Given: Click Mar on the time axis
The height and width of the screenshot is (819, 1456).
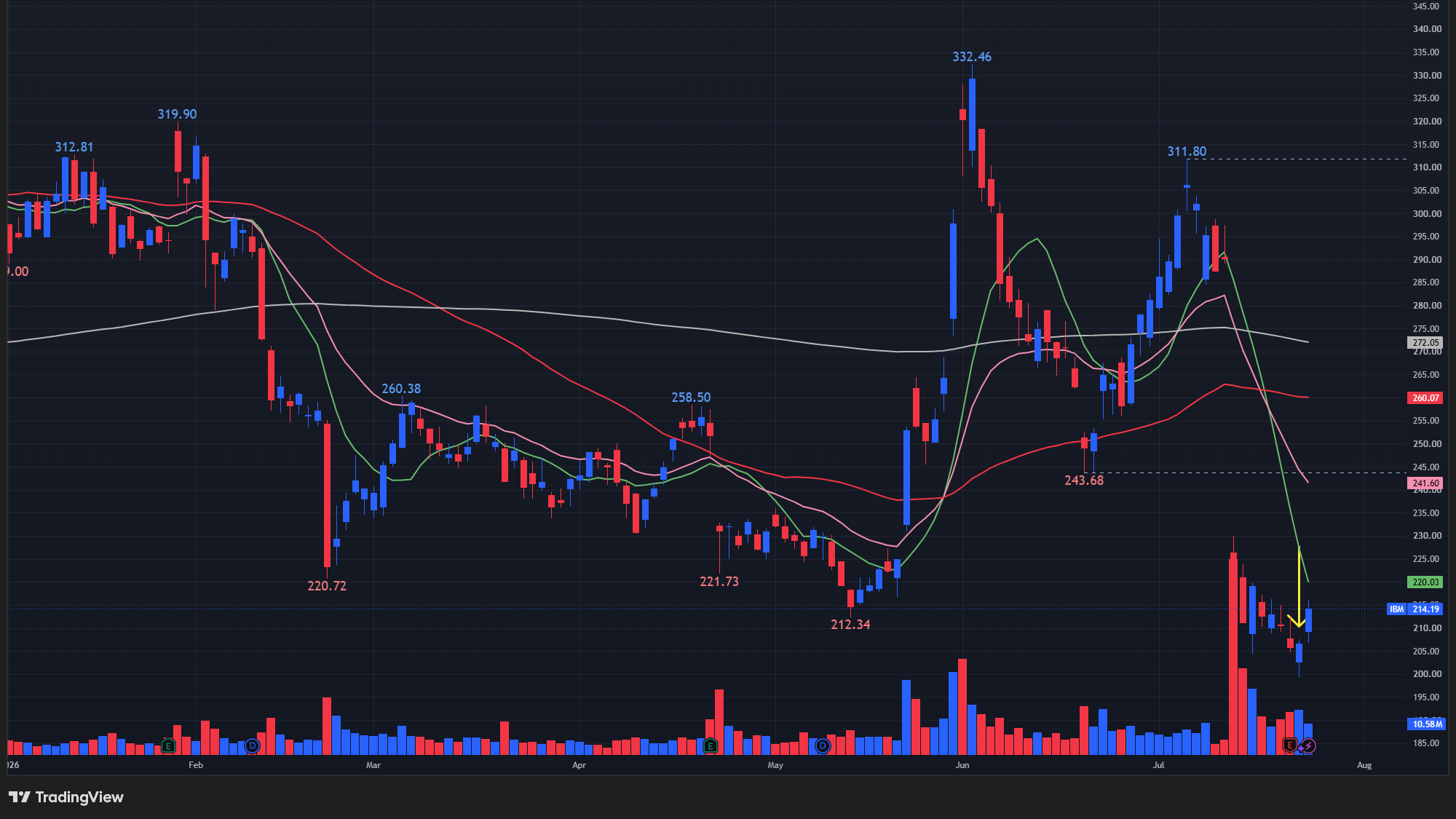Looking at the screenshot, I should pyautogui.click(x=373, y=765).
